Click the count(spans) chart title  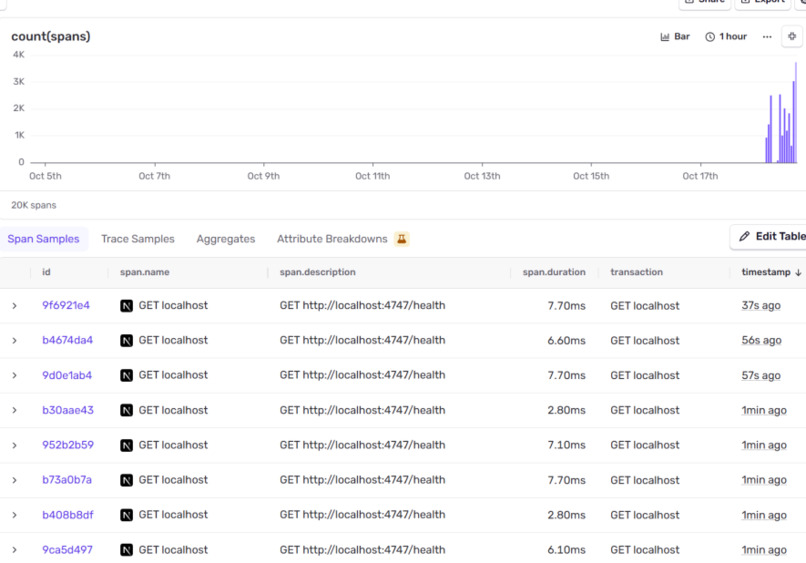(x=51, y=37)
